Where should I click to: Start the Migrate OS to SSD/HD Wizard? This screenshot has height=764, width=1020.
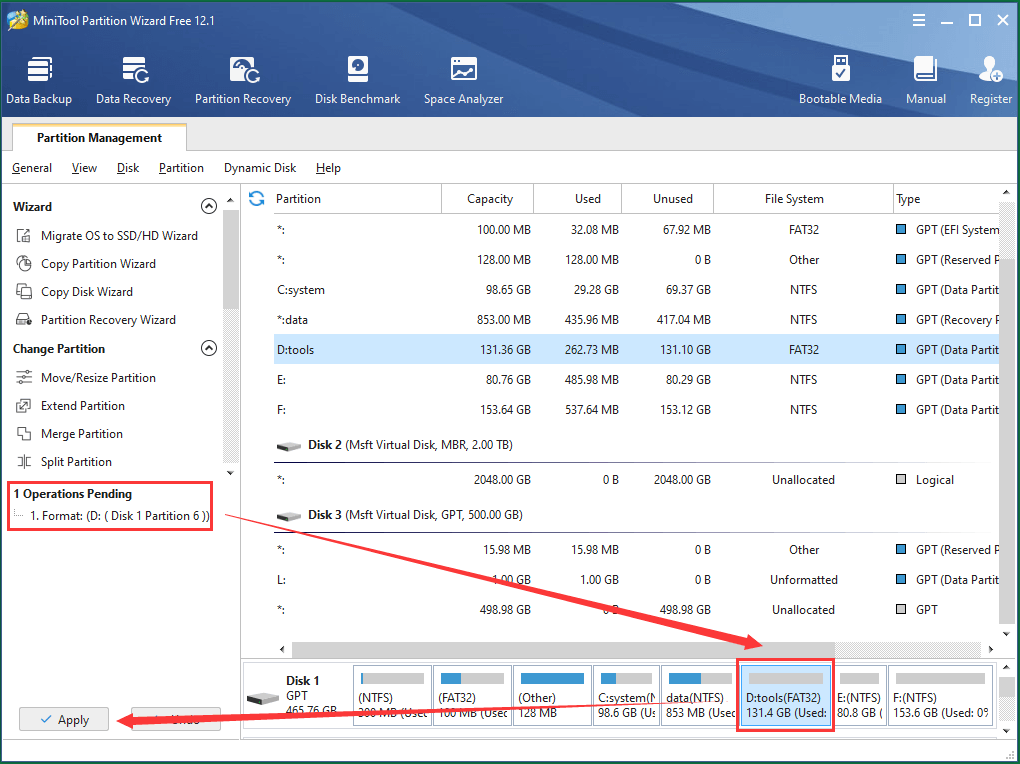pos(96,235)
